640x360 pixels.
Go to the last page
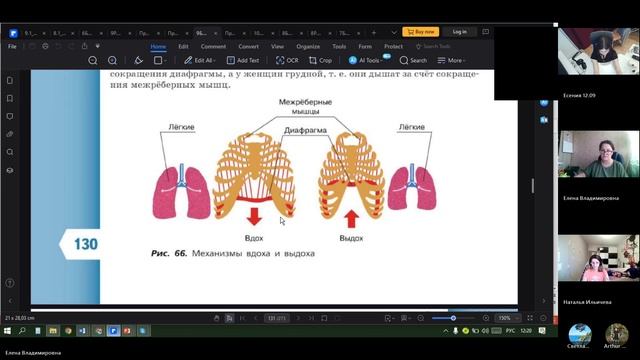coord(311,318)
